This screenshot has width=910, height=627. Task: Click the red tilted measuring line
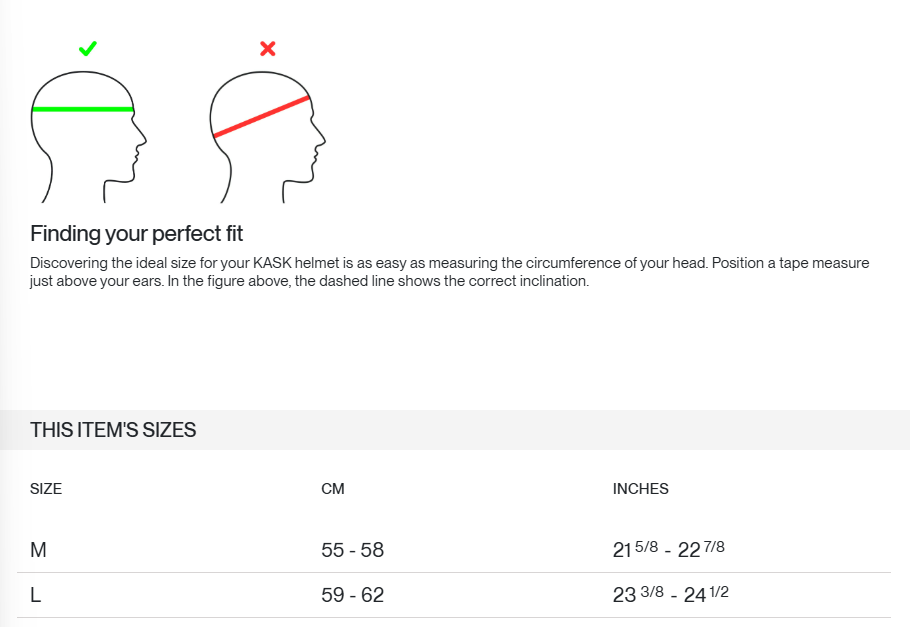pyautogui.click(x=261, y=117)
